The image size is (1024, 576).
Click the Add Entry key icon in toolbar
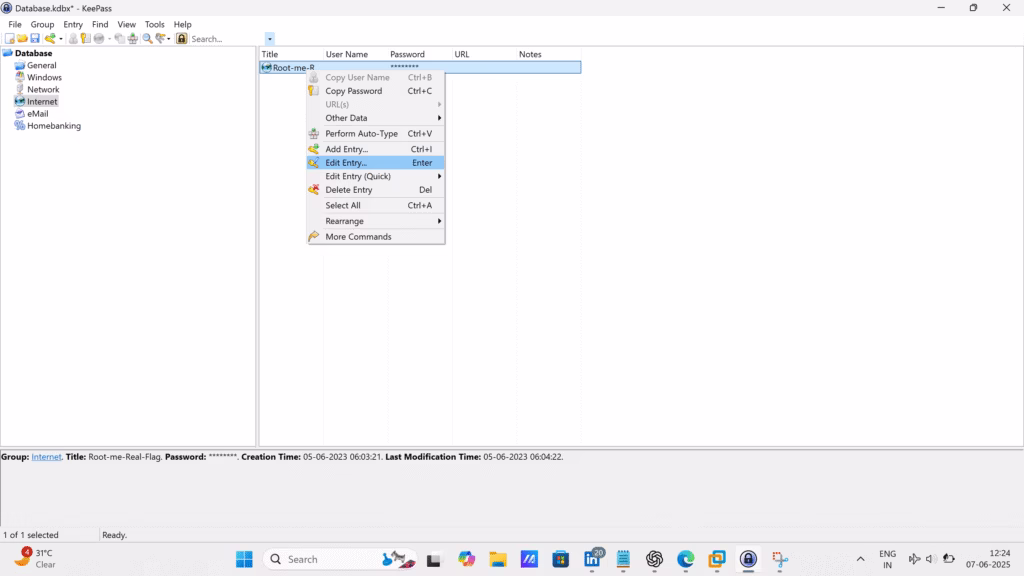pos(50,39)
